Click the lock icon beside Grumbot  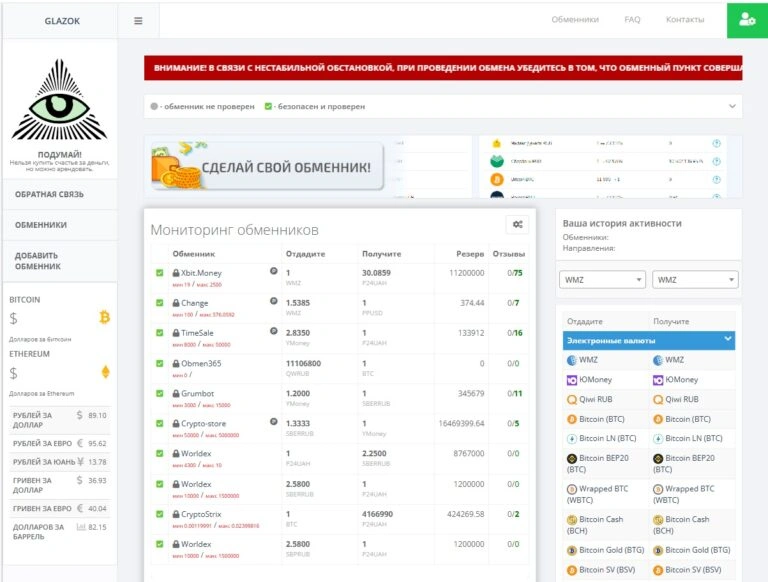[x=176, y=393]
